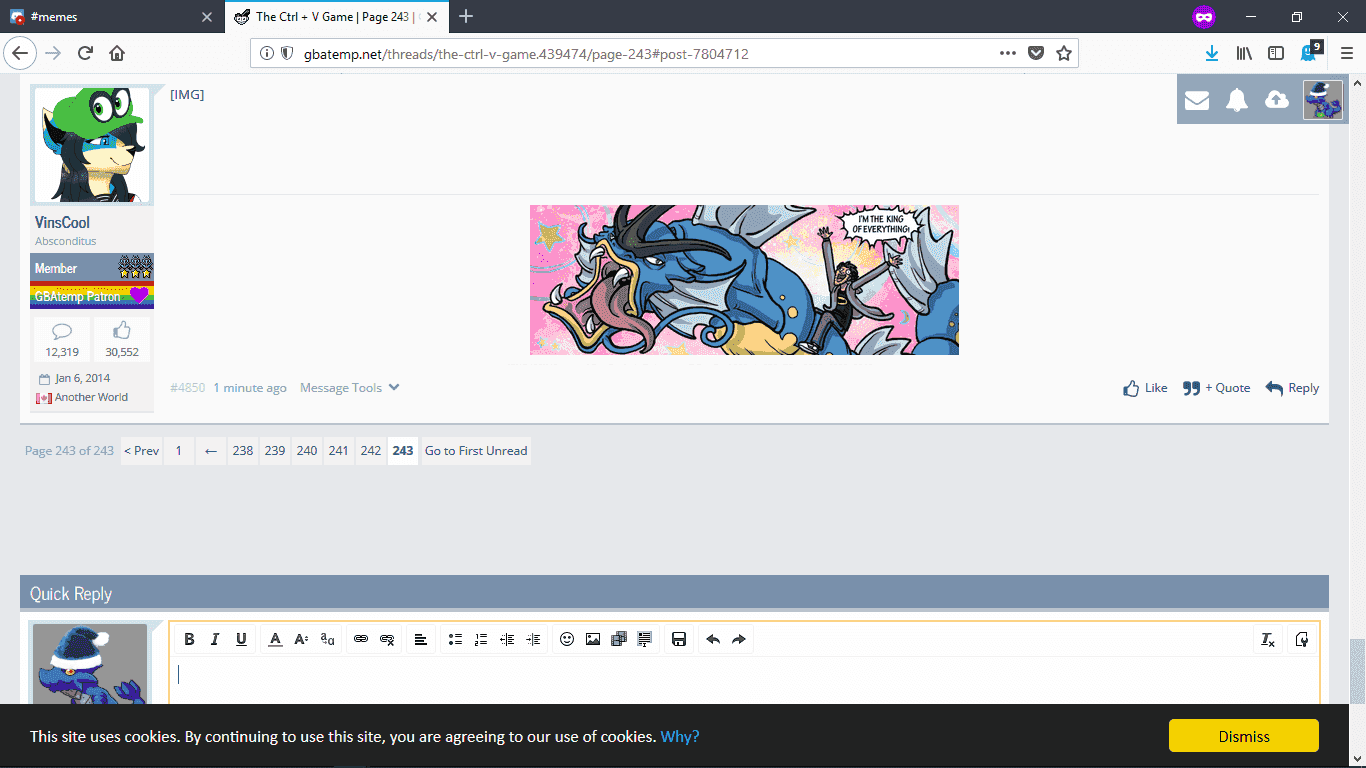Indent the text in the editor
Screen dimensions: 1366x768
533,640
